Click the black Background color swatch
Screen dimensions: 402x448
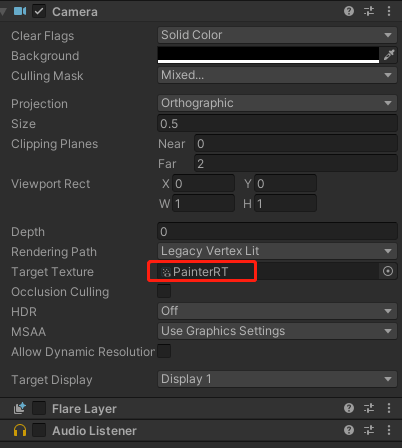[268, 55]
